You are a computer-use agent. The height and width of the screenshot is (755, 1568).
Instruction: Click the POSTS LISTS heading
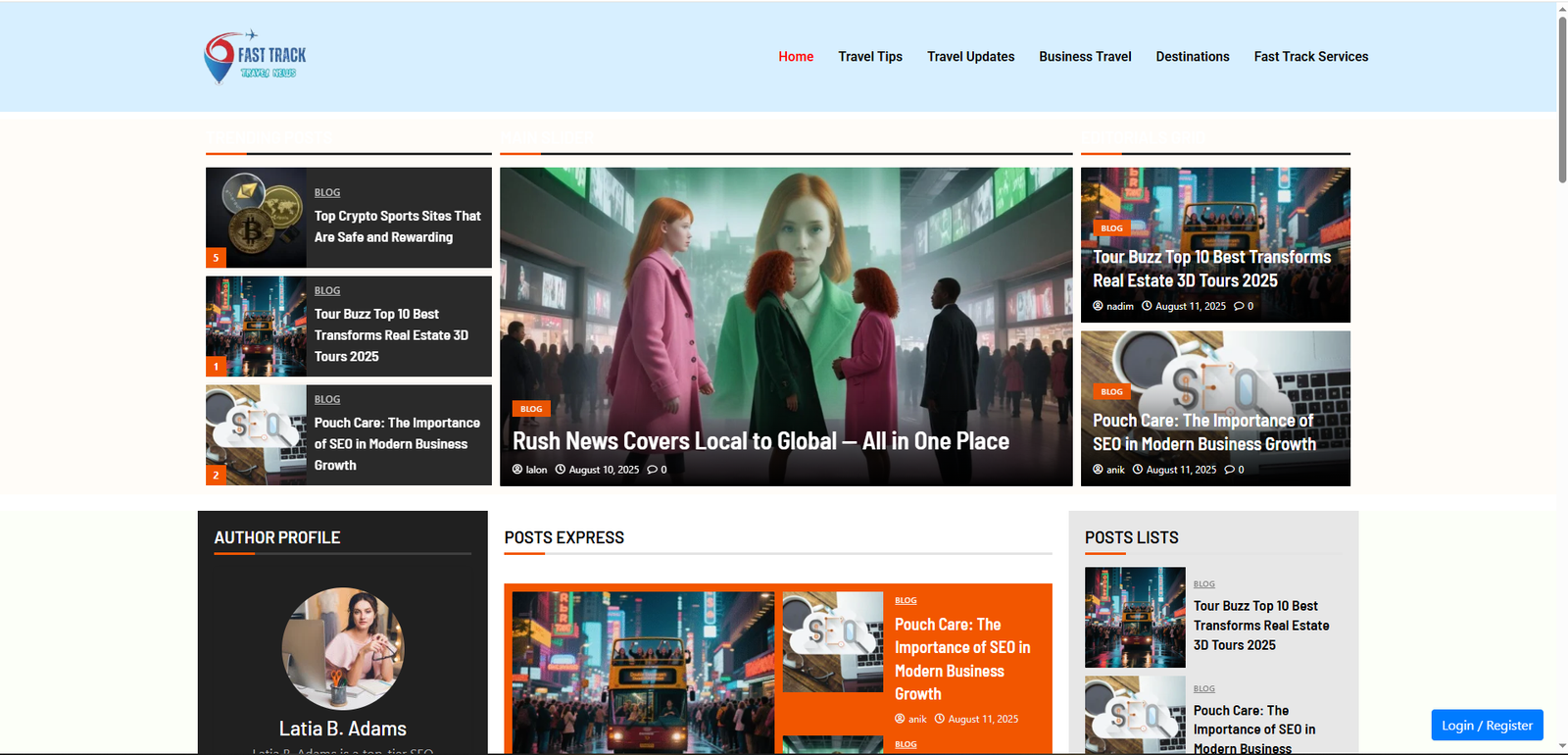[1132, 537]
